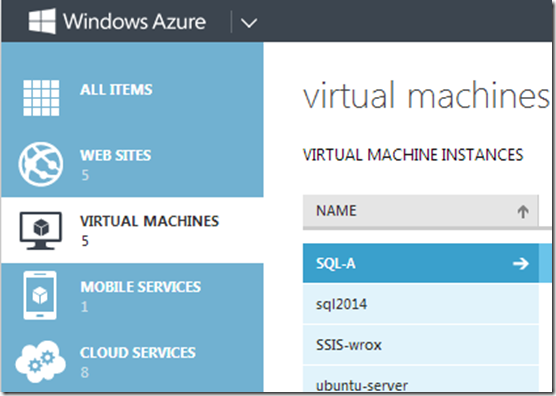Click the Windows logo icon

(x=42, y=21)
